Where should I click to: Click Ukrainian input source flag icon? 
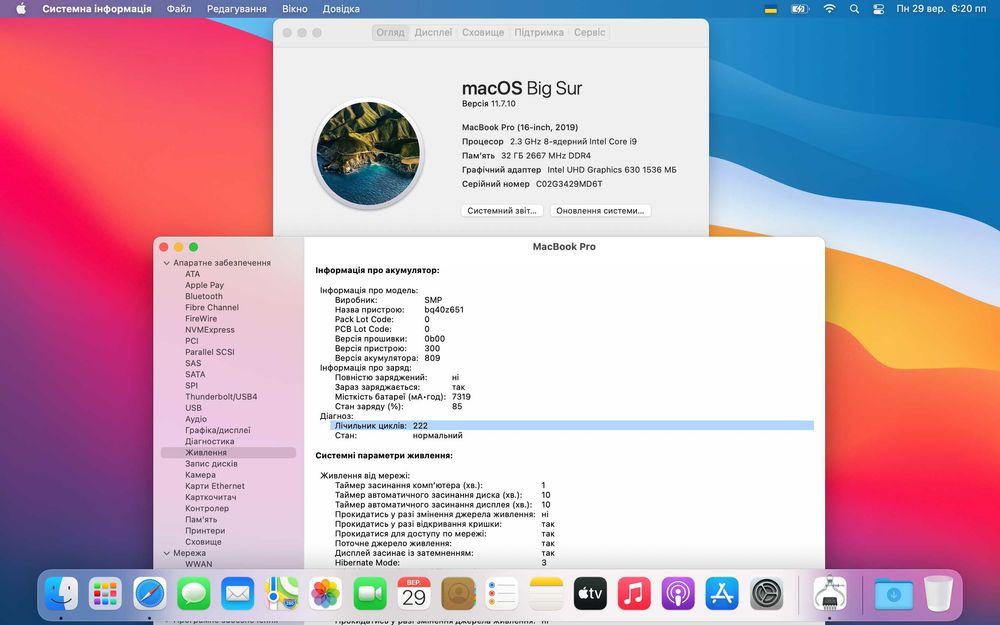coord(770,9)
